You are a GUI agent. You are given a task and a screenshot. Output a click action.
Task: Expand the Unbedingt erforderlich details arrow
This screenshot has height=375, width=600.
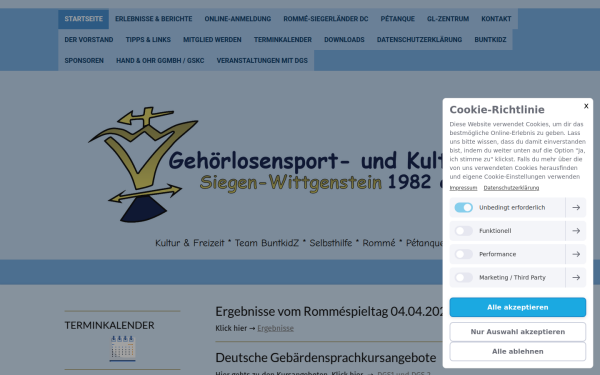click(x=576, y=207)
